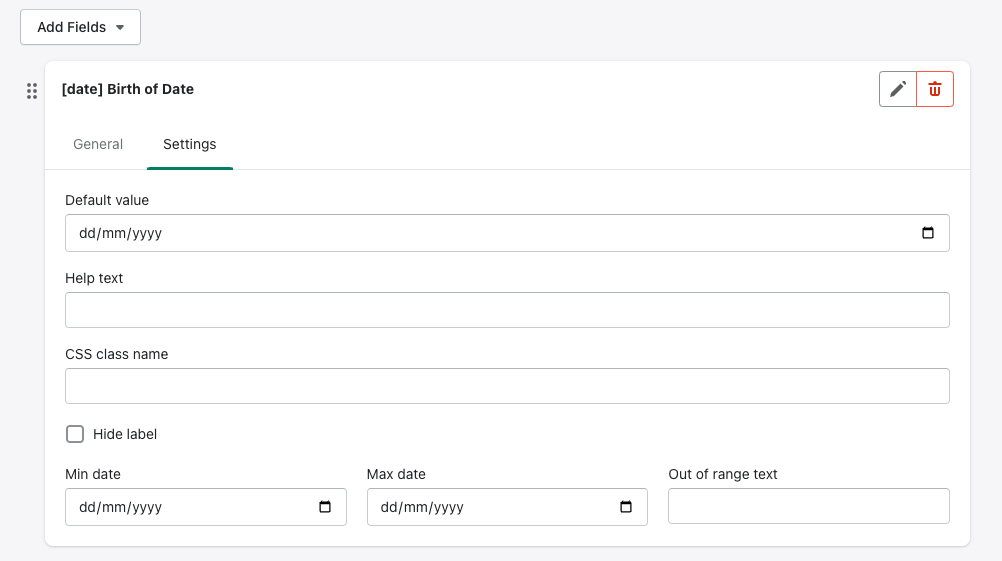Click the '[date] Birth of Date' field title

click(x=128, y=89)
